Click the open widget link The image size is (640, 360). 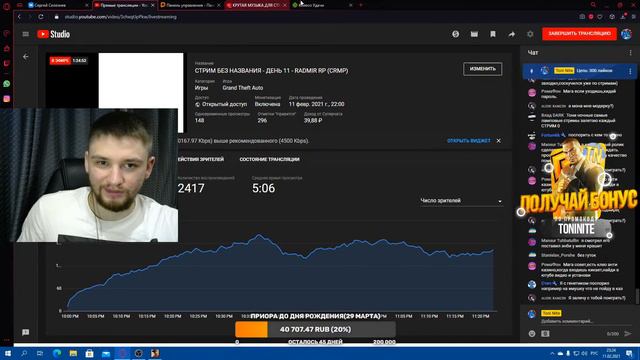(x=469, y=141)
